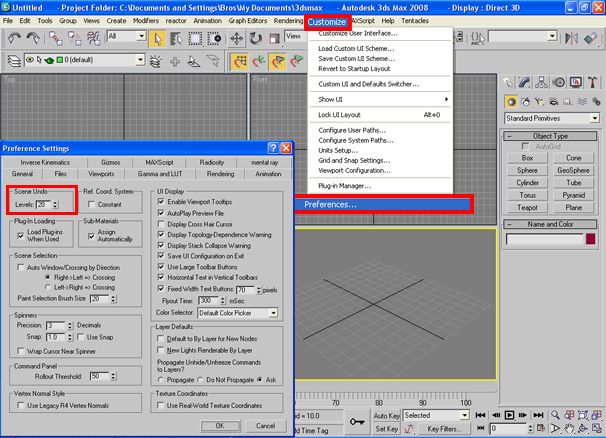Open the Modify command panel tab
The height and width of the screenshot is (438, 606).
(524, 82)
